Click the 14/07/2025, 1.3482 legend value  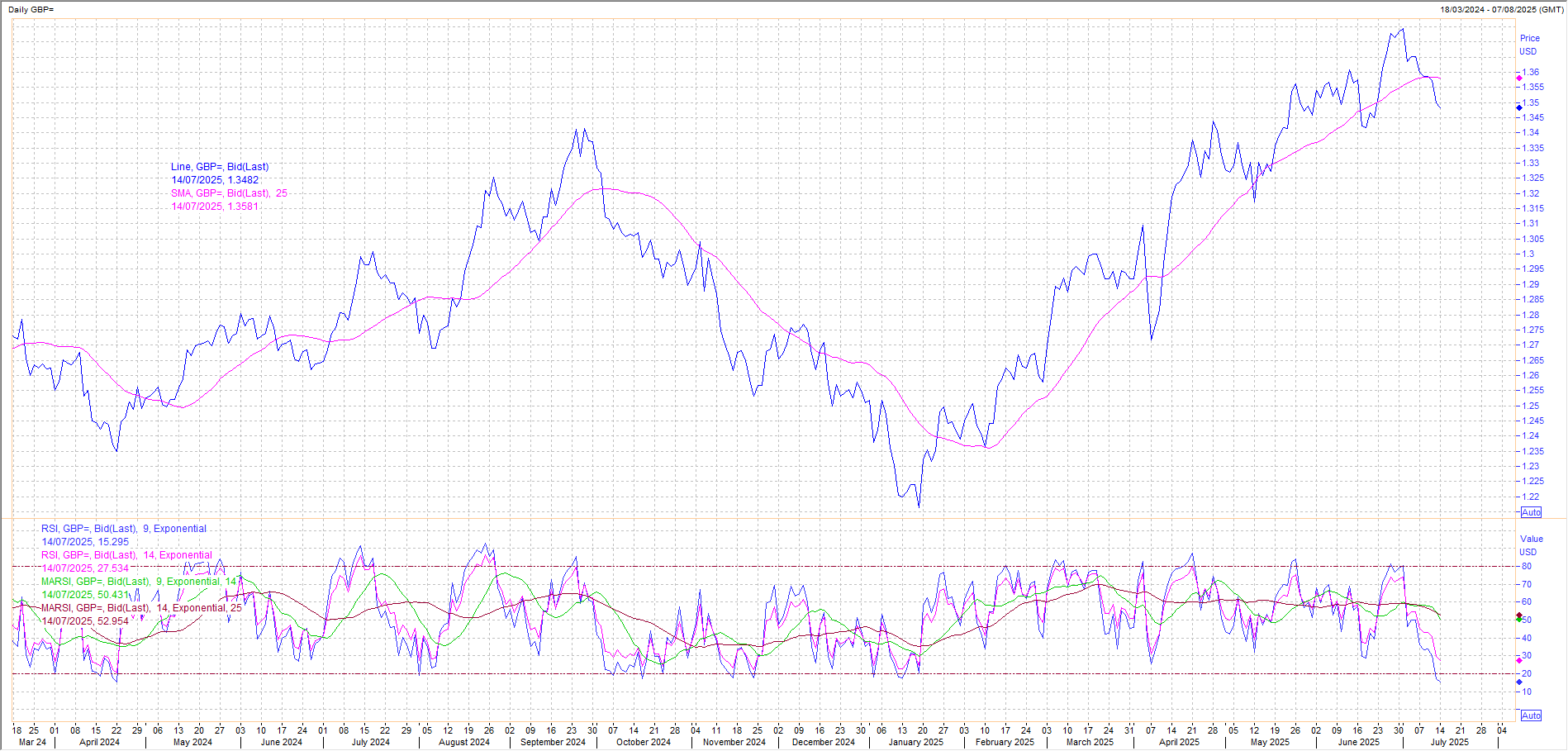point(215,180)
